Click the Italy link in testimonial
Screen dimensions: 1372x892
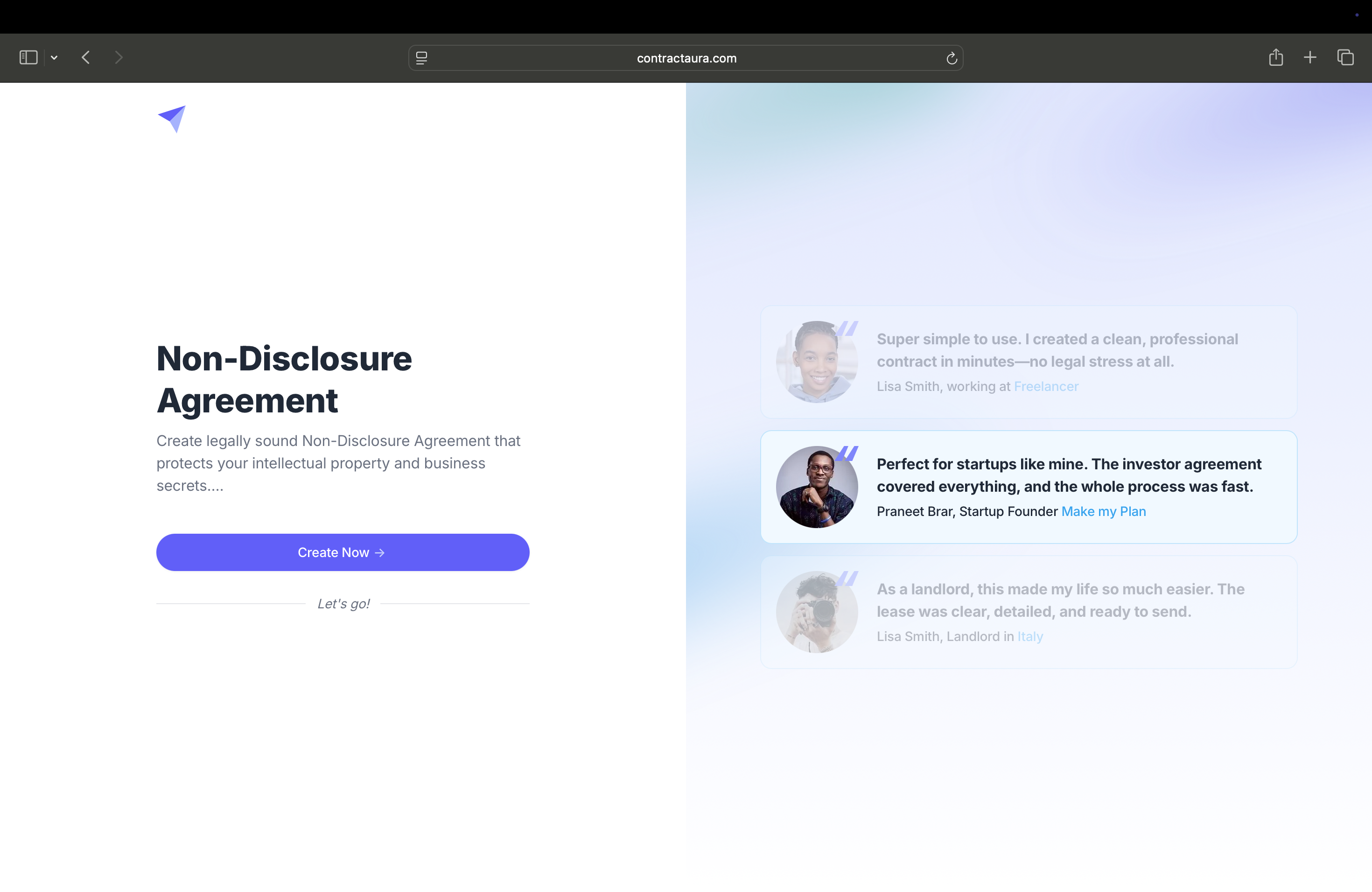[1030, 637]
